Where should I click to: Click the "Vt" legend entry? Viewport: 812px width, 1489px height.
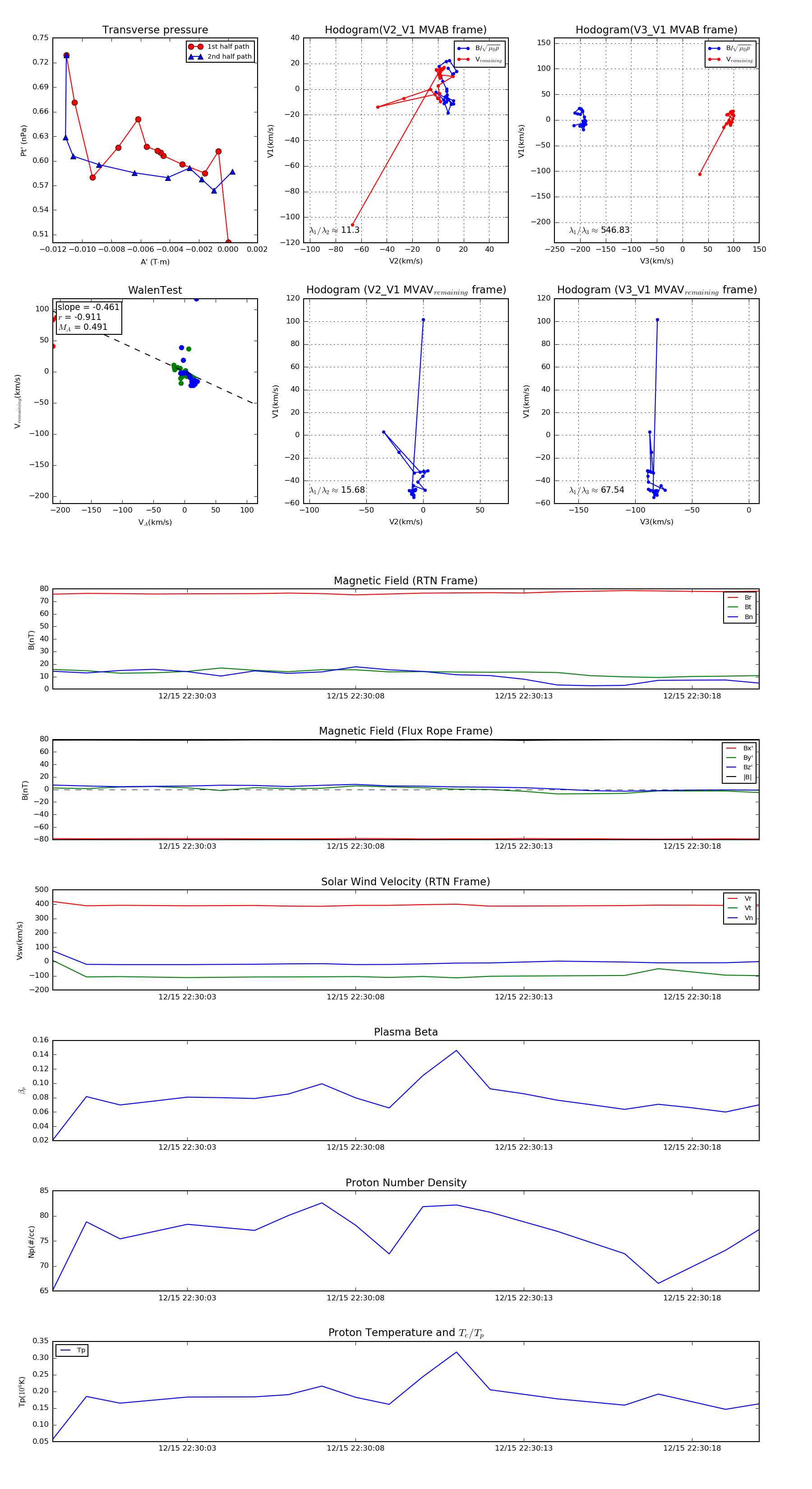(x=740, y=908)
